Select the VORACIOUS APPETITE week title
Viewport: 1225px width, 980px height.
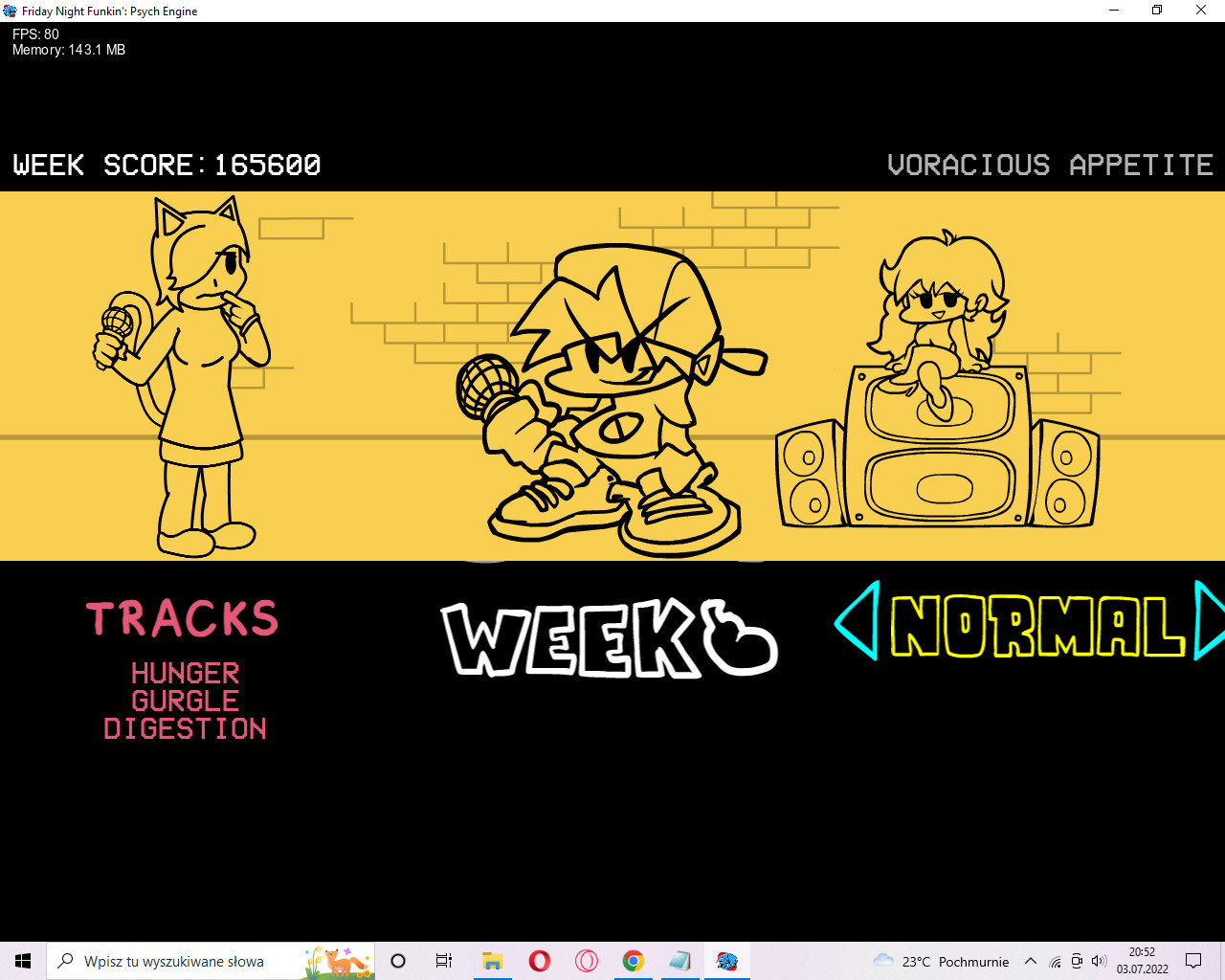coord(1049,165)
